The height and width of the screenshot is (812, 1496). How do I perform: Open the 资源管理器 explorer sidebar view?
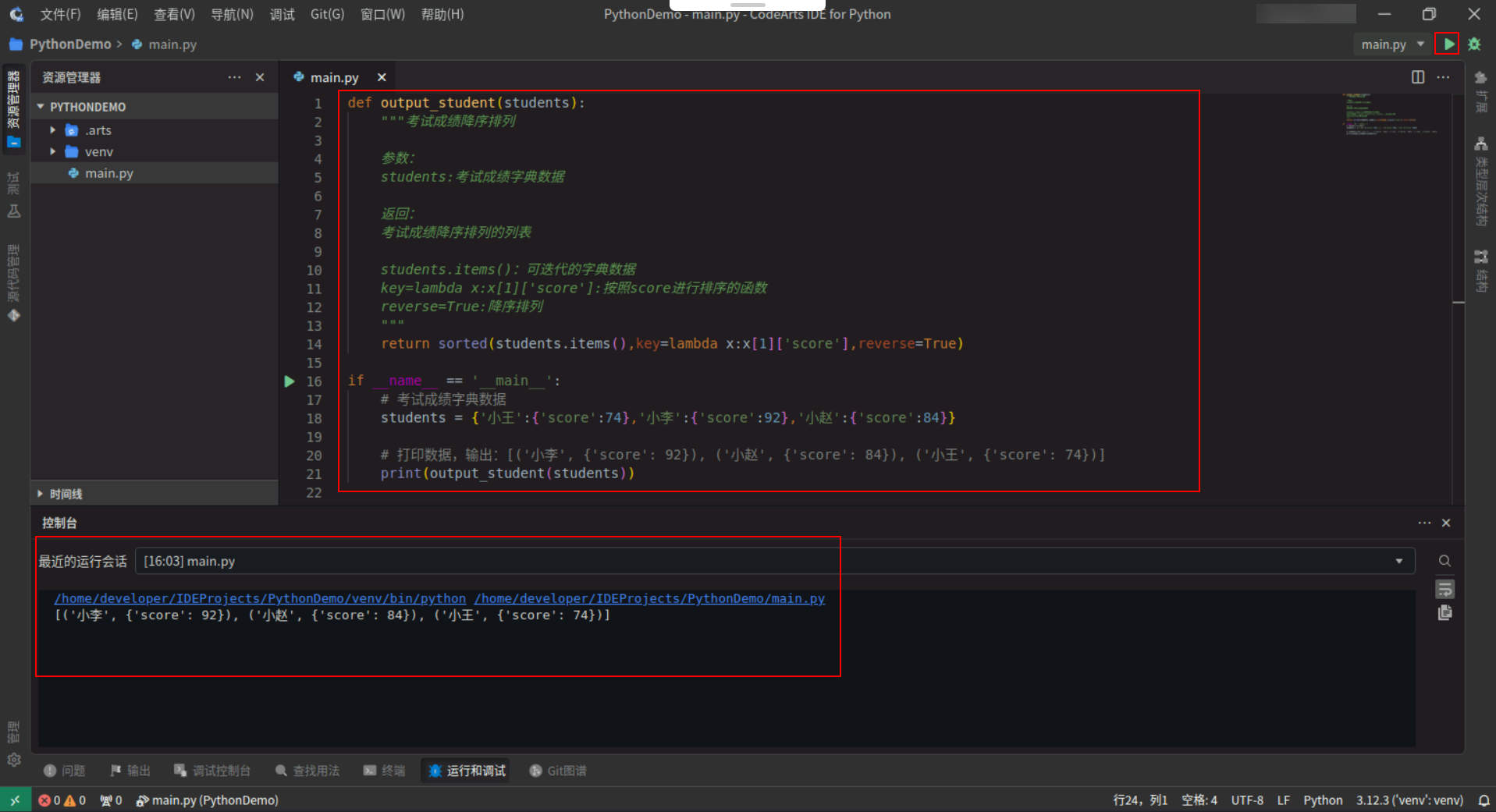click(14, 108)
